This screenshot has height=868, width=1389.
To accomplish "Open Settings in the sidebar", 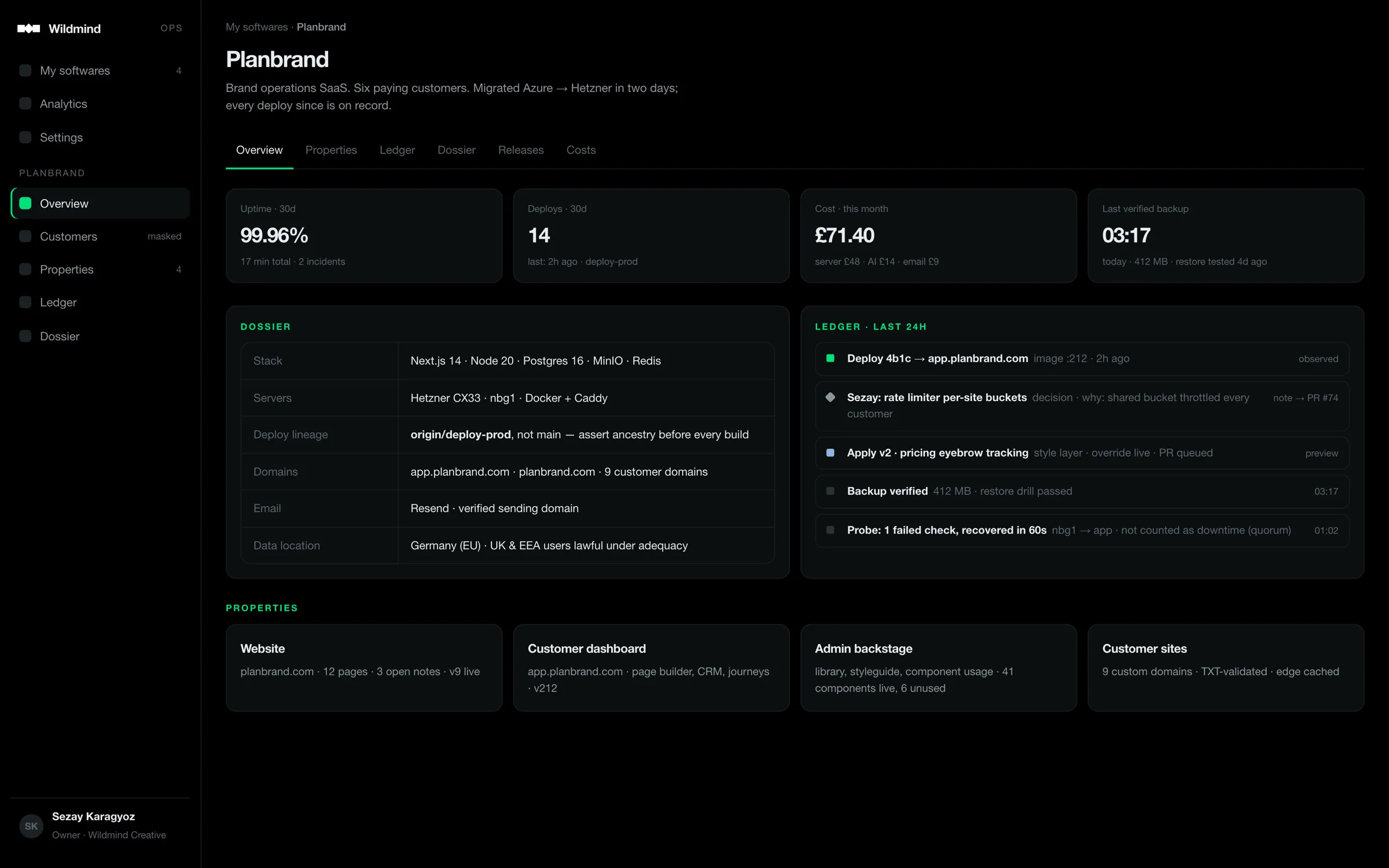I will pos(100,137).
